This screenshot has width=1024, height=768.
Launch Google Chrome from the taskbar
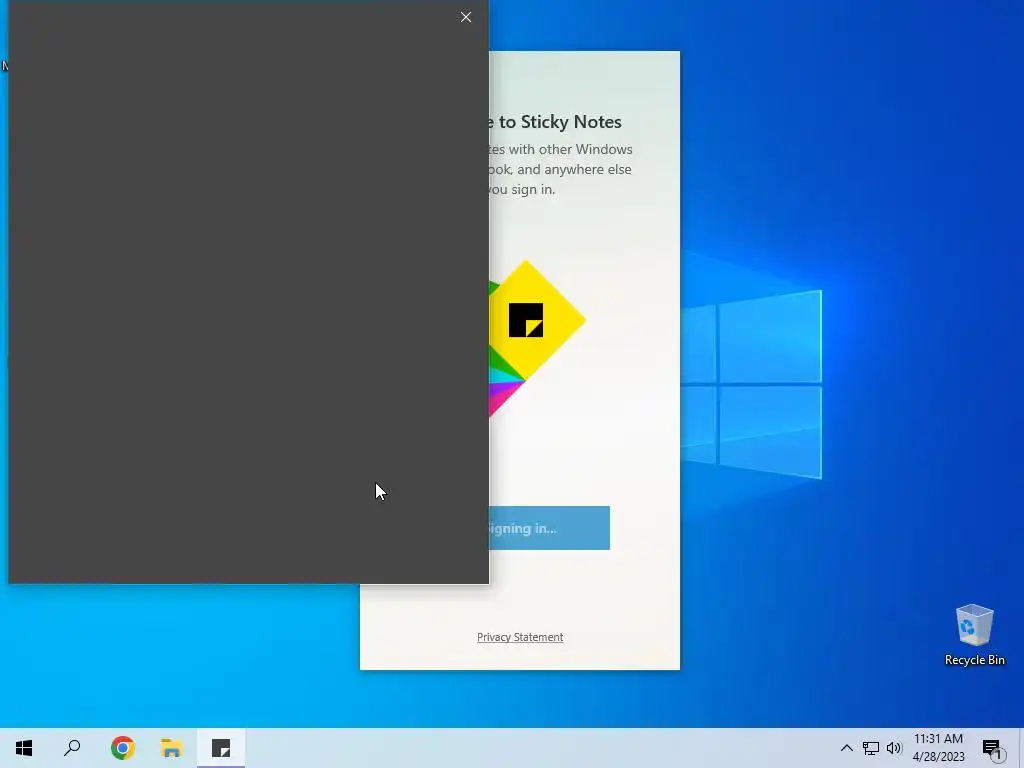(122, 748)
